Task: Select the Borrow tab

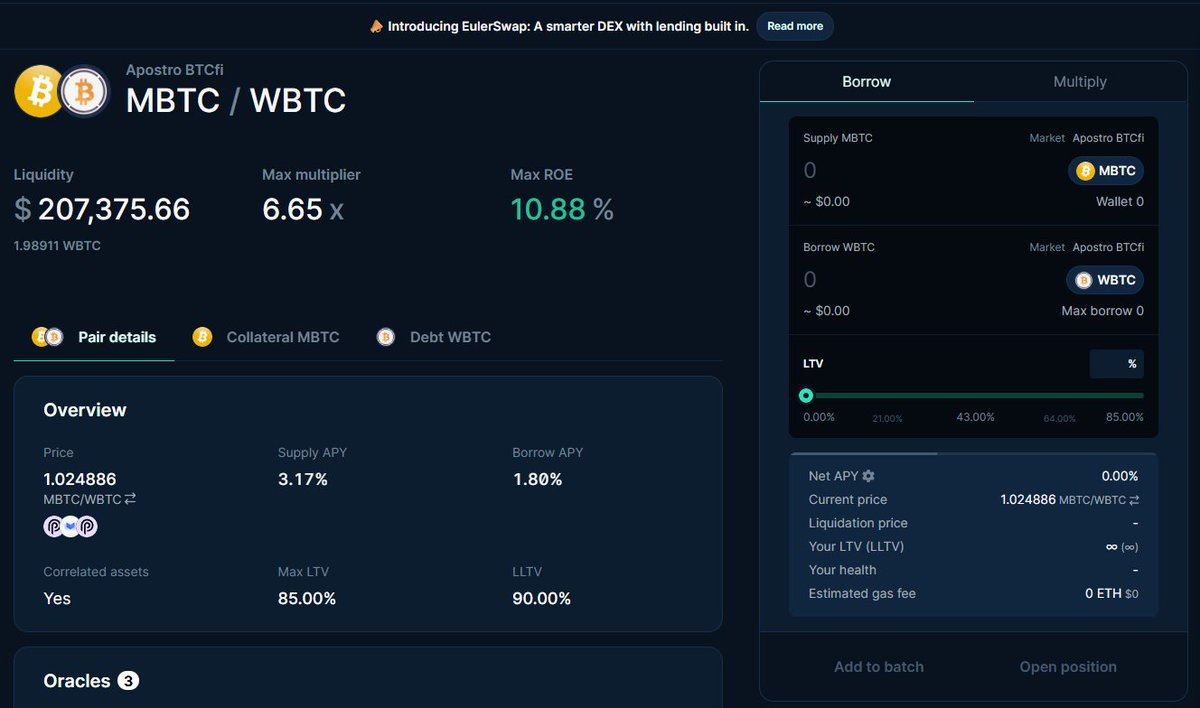Action: click(x=866, y=82)
